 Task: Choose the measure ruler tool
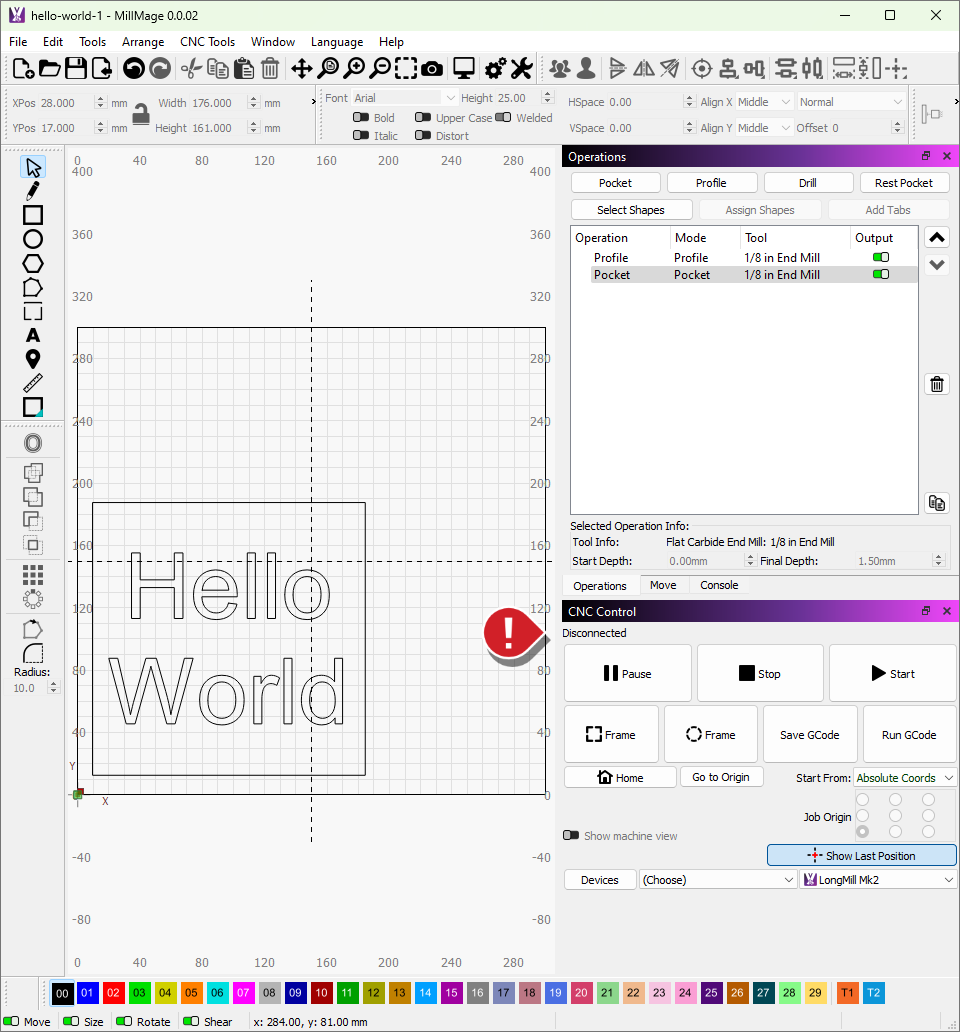(33, 383)
